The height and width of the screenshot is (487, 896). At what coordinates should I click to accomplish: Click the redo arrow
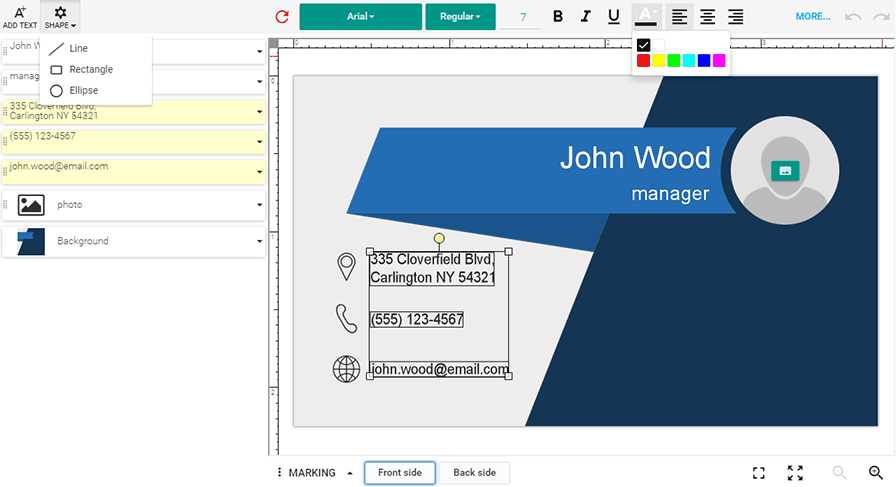click(881, 17)
